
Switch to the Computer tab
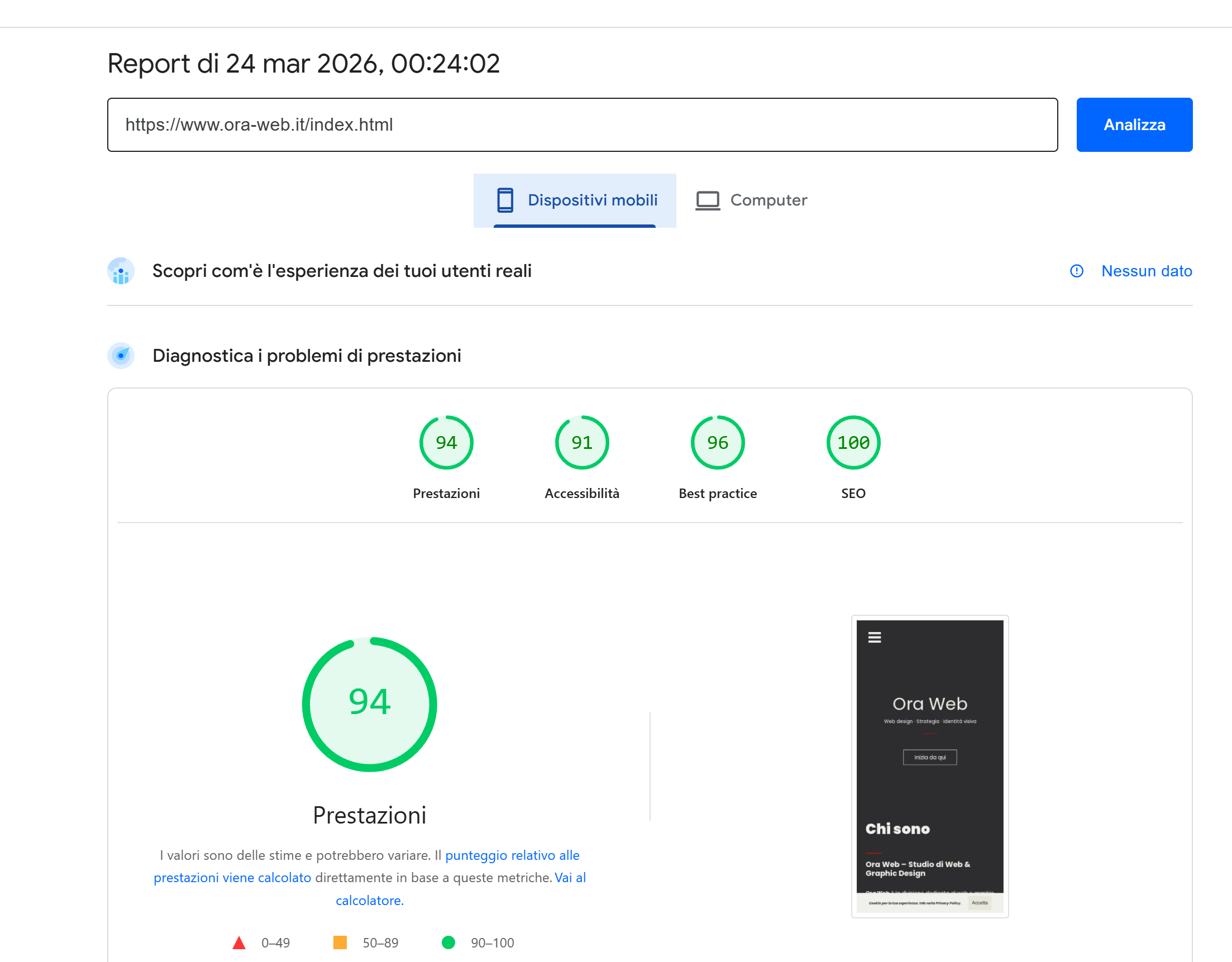(768, 200)
